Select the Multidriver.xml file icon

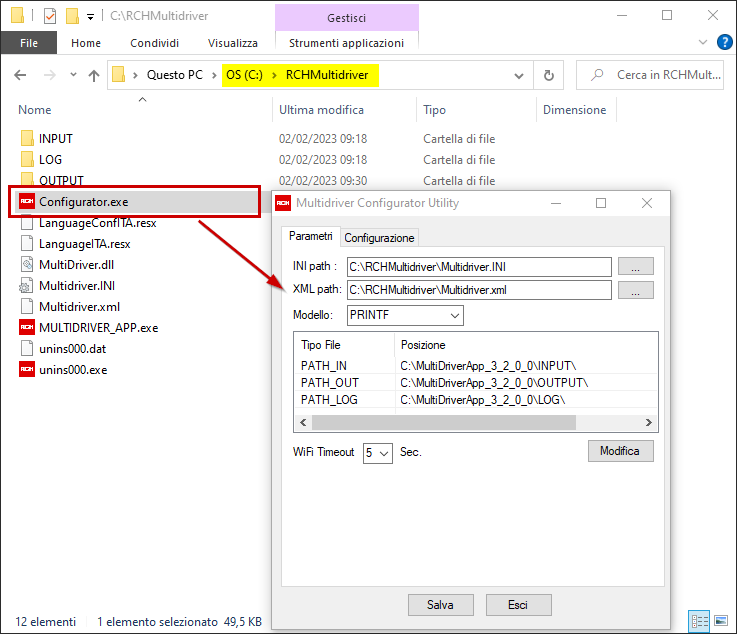point(27,306)
